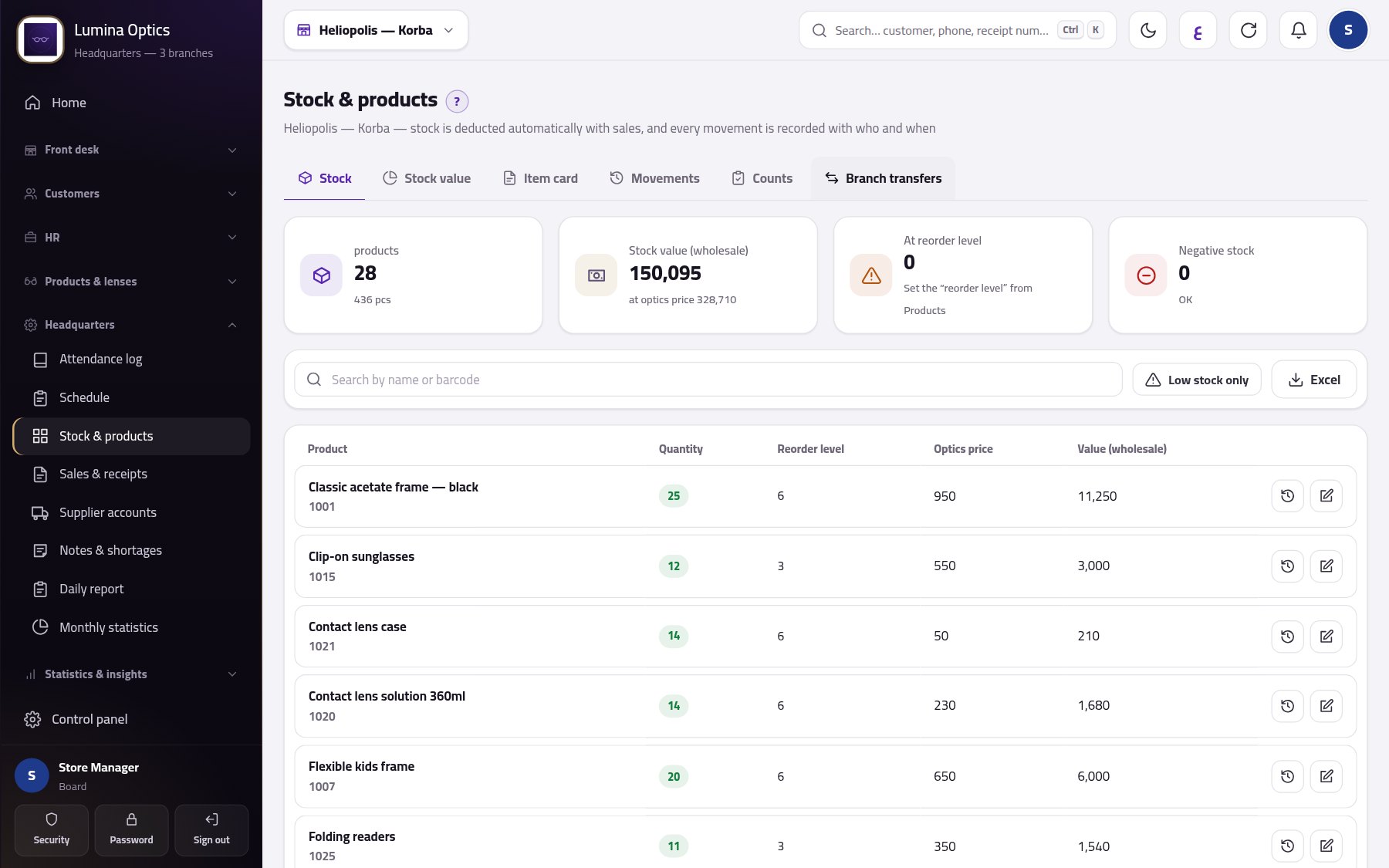The image size is (1389, 868).
Task: Expand the HR sidebar section
Action: click(131, 238)
